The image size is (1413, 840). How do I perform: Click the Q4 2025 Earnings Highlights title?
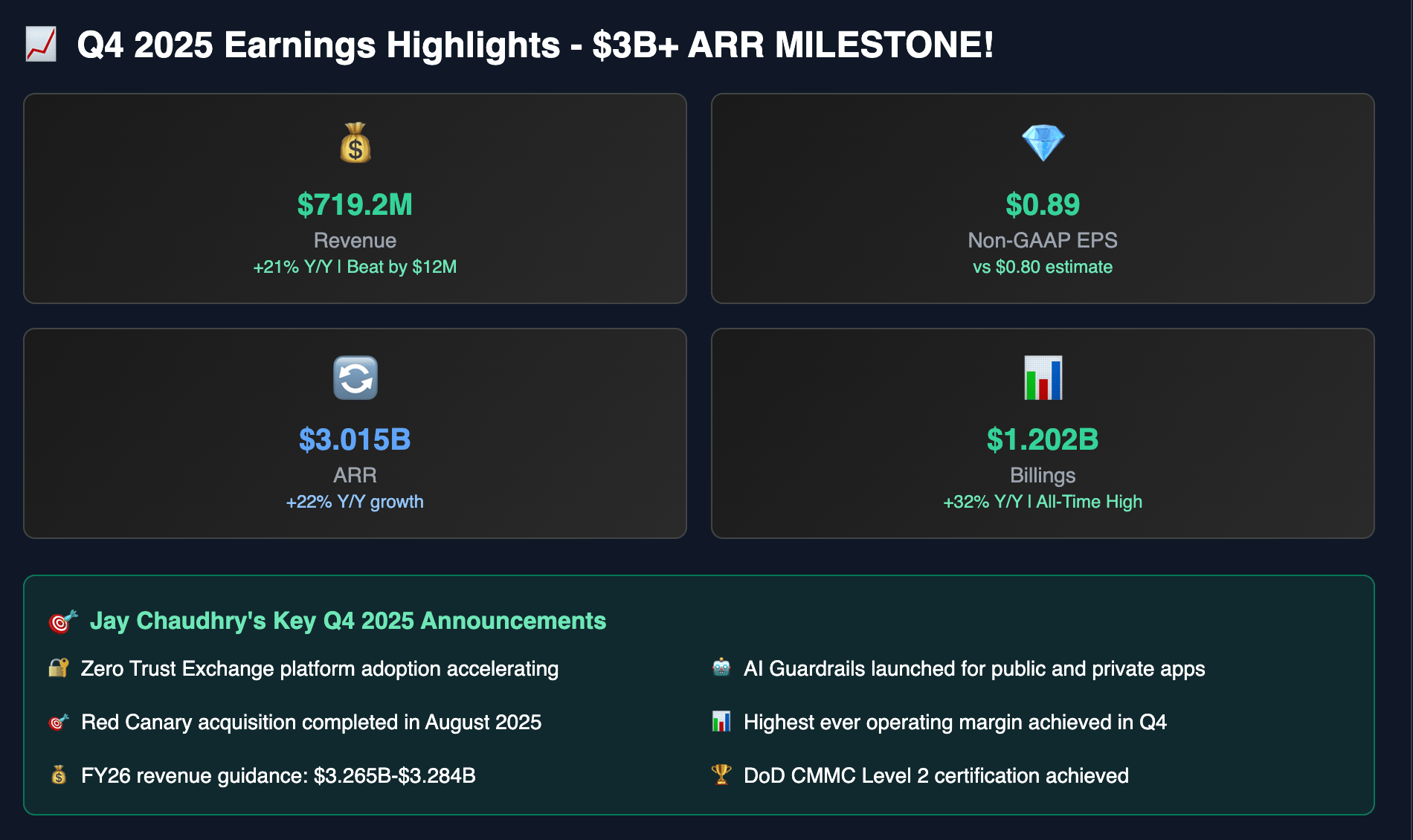[x=535, y=45]
